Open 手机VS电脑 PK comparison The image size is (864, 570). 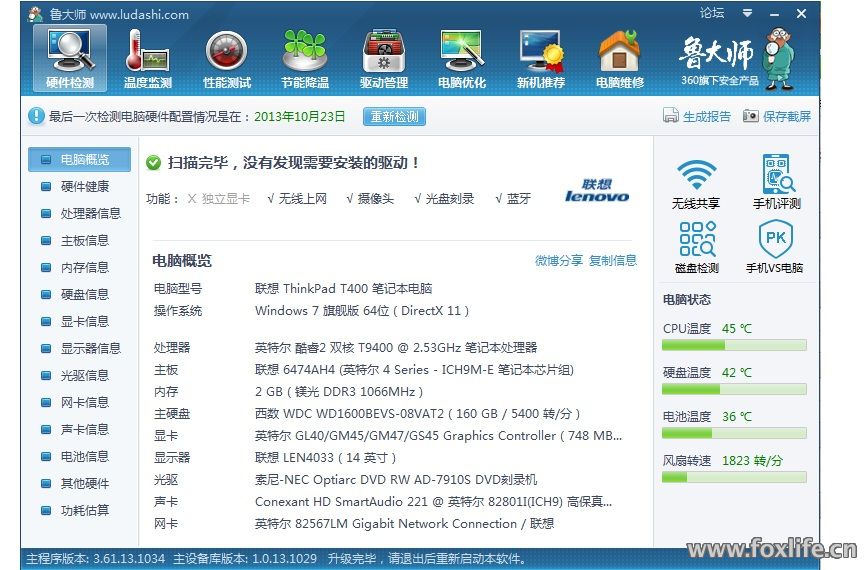(x=775, y=246)
